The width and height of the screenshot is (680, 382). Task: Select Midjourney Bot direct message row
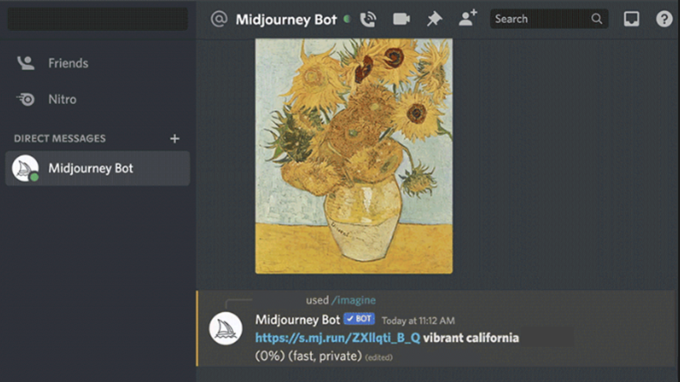98,168
